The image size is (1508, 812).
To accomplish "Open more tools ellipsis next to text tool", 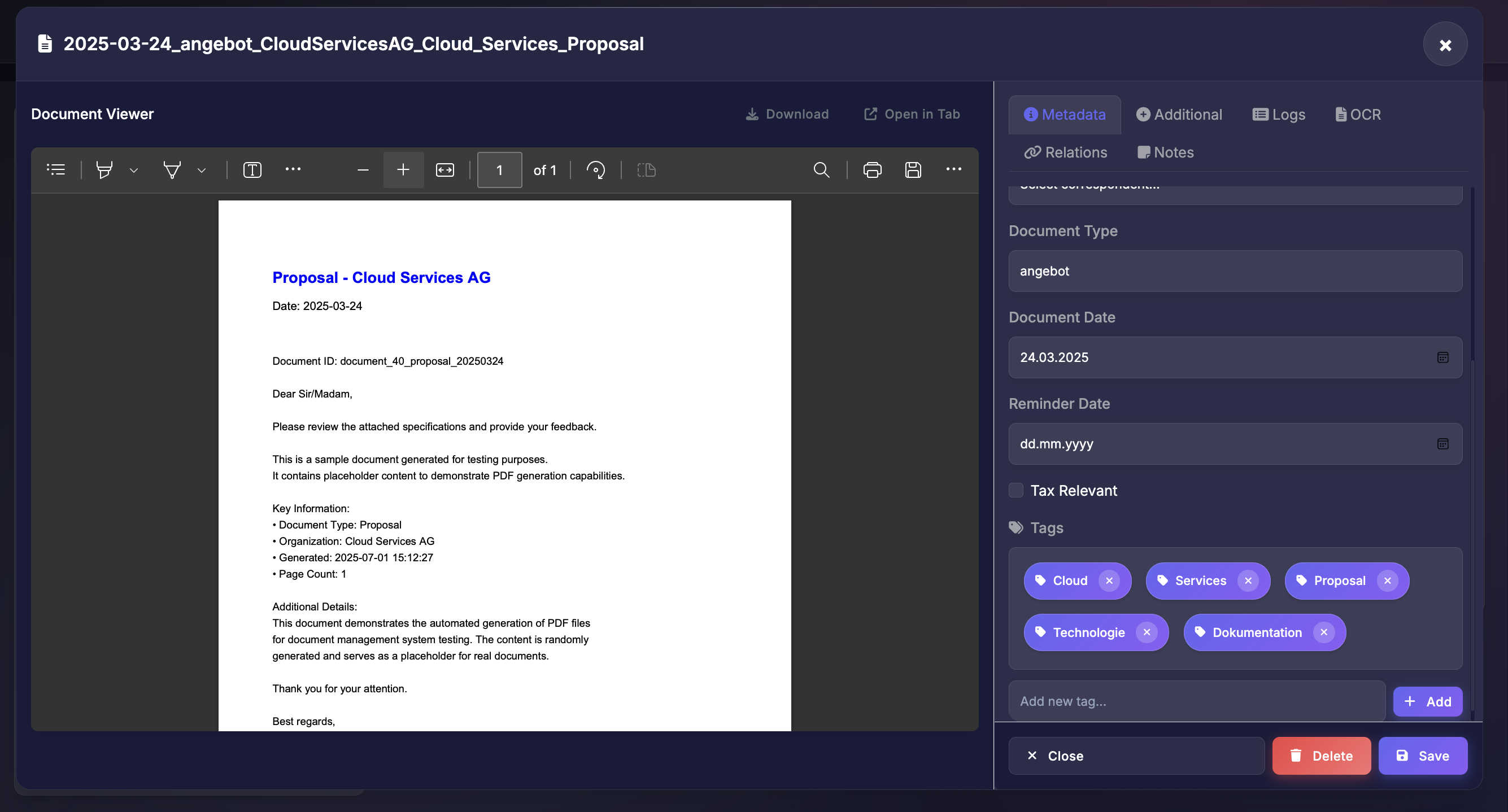I will (x=293, y=169).
